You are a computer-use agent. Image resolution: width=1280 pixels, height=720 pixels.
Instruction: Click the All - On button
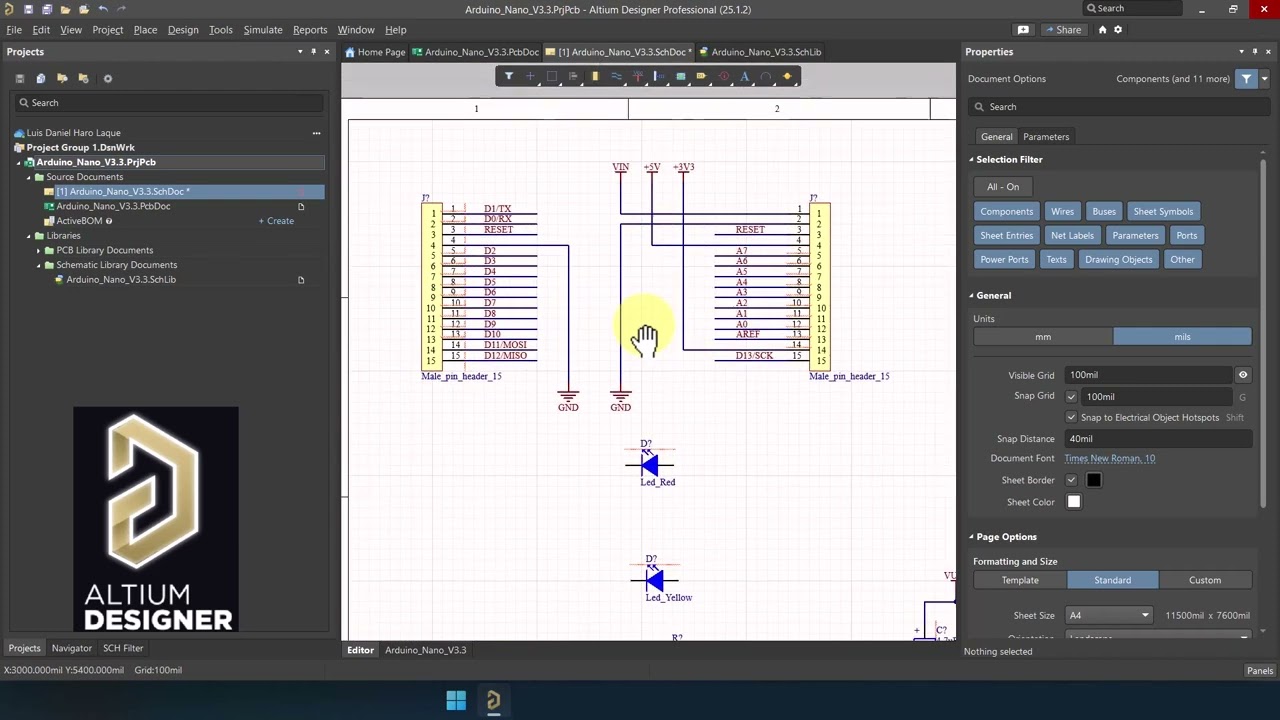click(x=1003, y=187)
